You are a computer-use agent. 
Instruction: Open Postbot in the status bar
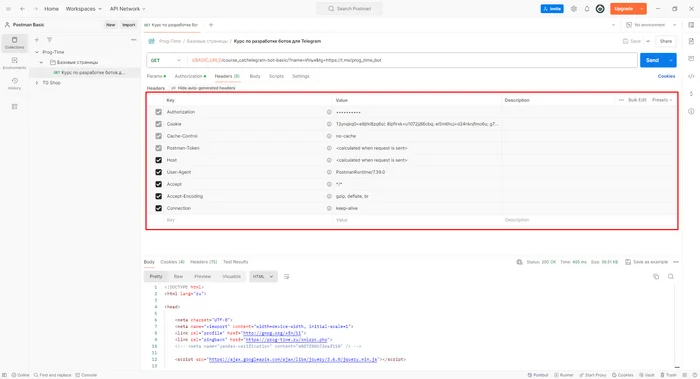(538, 375)
